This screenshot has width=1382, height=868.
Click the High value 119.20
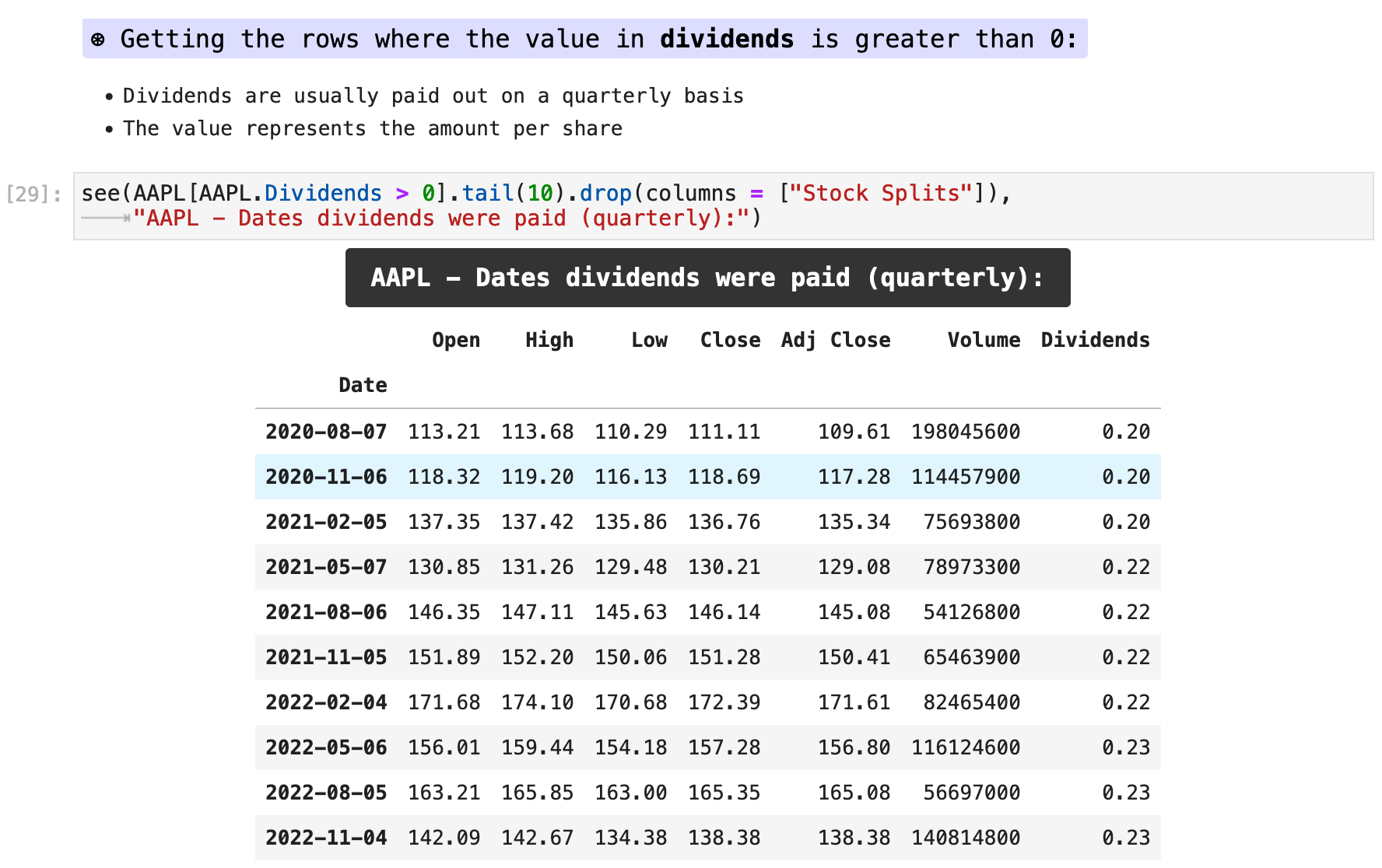[538, 477]
